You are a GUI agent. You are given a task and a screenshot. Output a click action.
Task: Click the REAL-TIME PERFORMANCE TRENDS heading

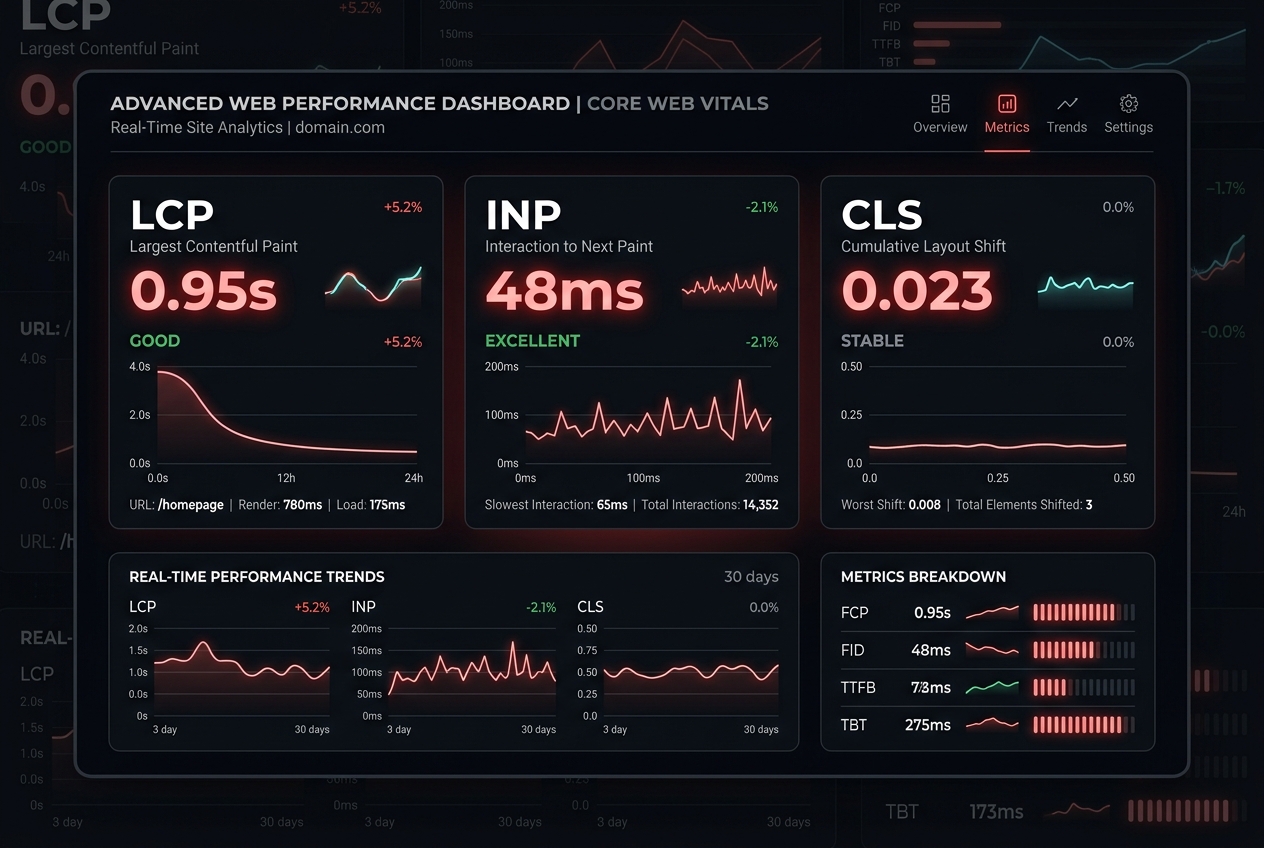(x=257, y=577)
